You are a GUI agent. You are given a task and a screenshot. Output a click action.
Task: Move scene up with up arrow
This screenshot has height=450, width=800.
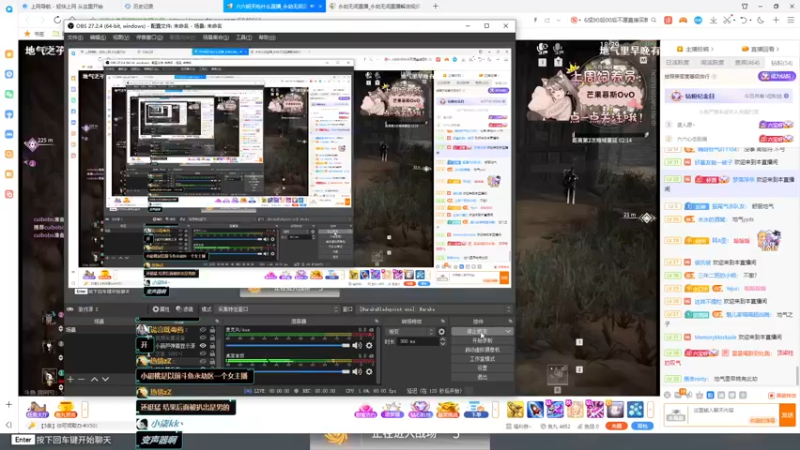(94, 379)
